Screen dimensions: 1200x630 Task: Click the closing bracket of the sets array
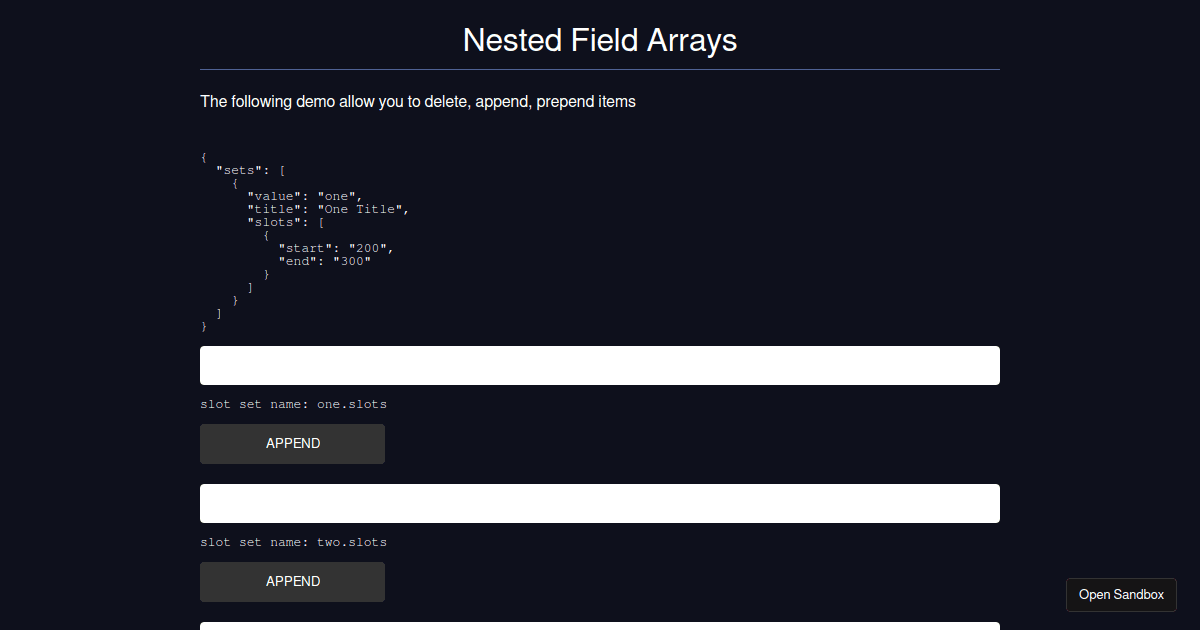pyautogui.click(x=218, y=312)
